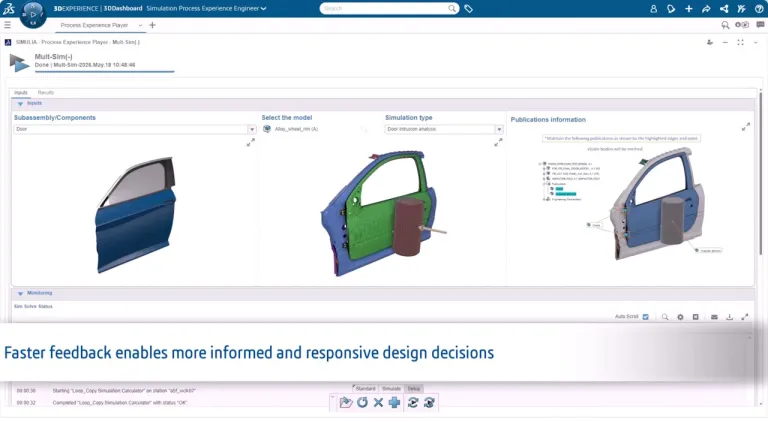This screenshot has width=768, height=422.
Task: Click the 'Sim Solve Status' label
Action: [33, 306]
